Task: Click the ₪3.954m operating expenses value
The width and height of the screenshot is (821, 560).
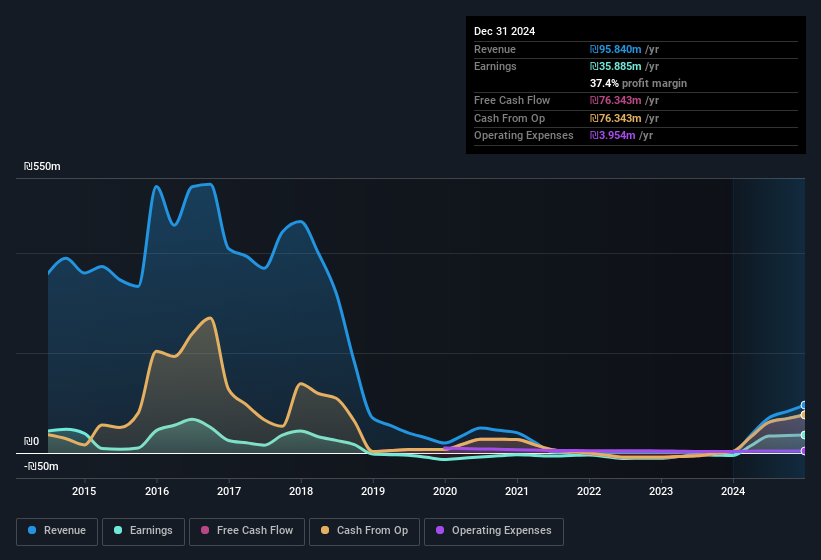Action: point(613,135)
